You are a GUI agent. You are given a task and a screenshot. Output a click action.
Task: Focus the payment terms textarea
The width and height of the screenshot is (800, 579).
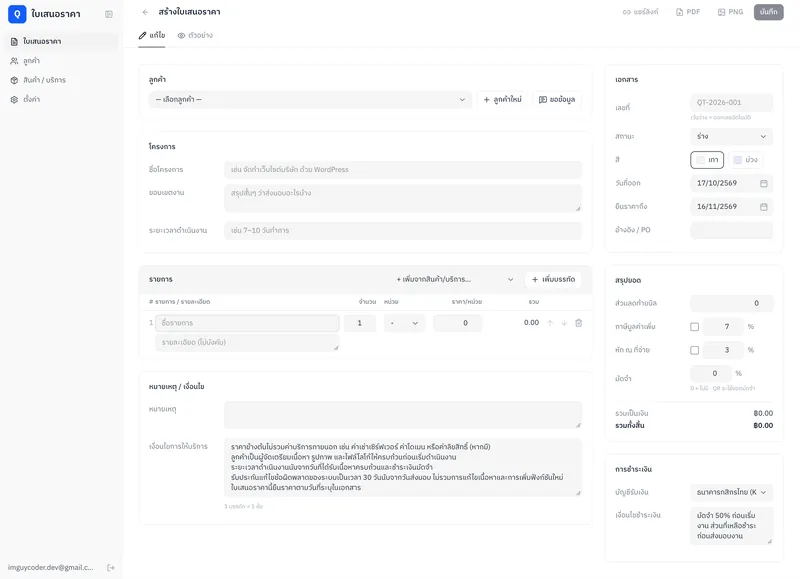[x=732, y=526]
